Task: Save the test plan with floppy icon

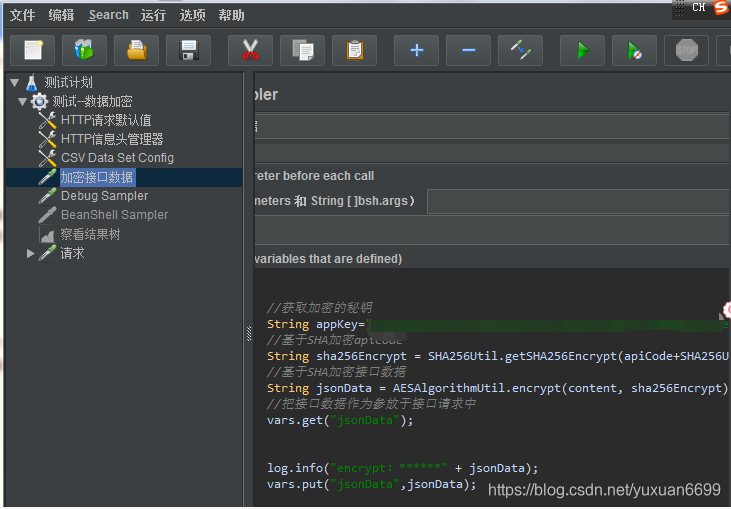Action: pos(188,50)
